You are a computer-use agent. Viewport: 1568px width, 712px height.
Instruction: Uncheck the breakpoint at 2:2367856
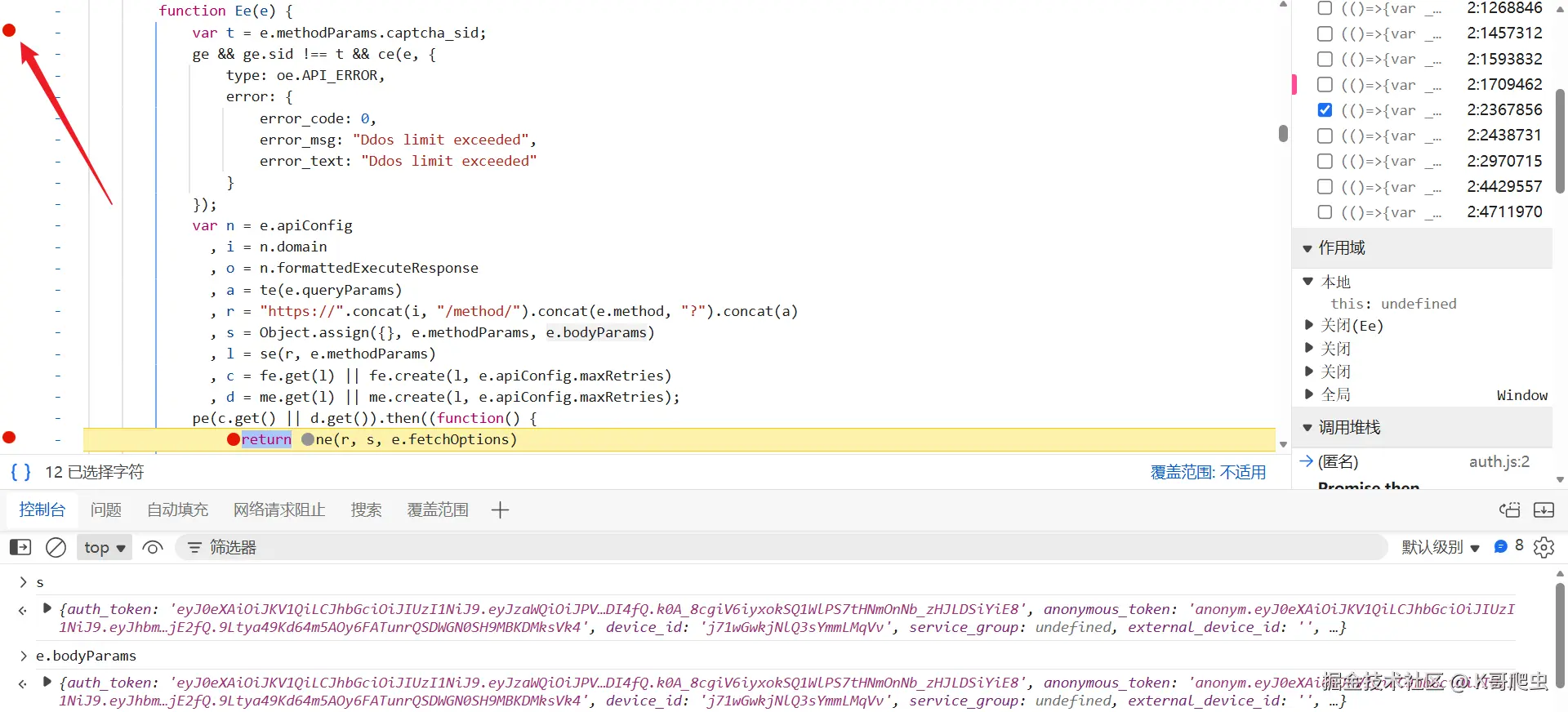(x=1325, y=110)
